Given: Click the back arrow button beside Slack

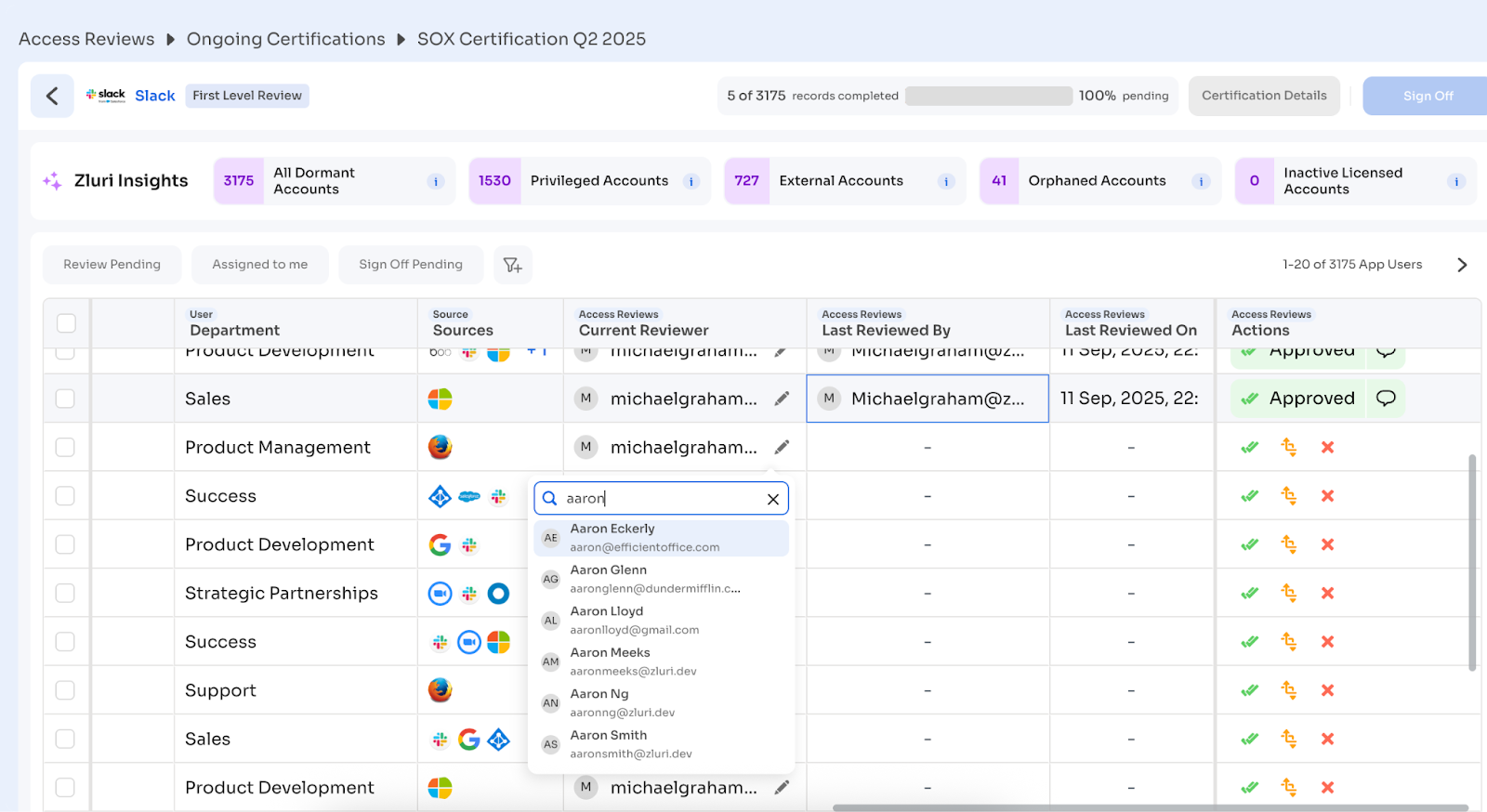Looking at the screenshot, I should [52, 96].
